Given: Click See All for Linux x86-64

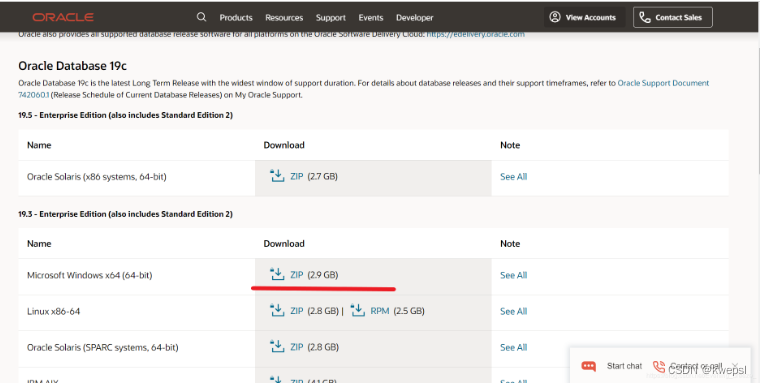Looking at the screenshot, I should (513, 311).
